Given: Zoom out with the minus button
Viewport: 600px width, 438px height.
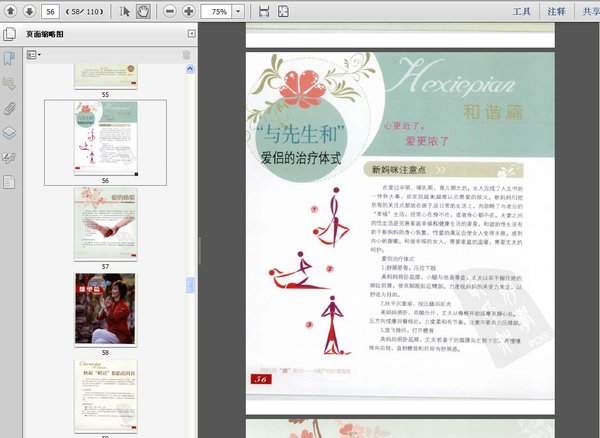Looking at the screenshot, I should tap(170, 11).
